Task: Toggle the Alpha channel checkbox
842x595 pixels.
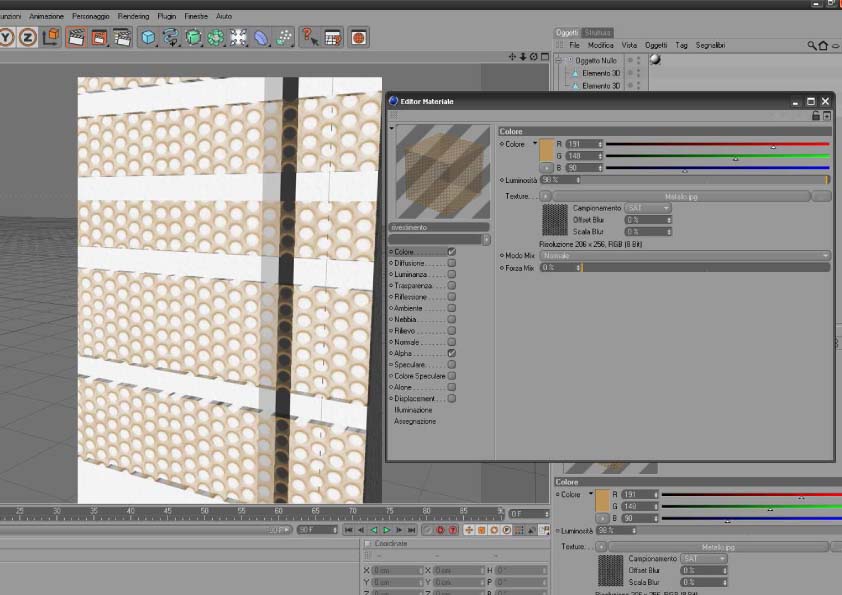Action: 452,354
